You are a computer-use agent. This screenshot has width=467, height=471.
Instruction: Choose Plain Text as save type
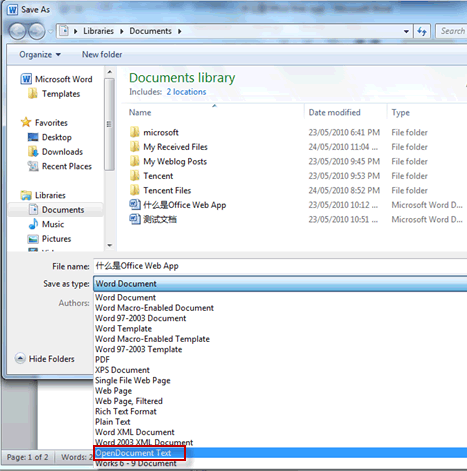point(112,422)
